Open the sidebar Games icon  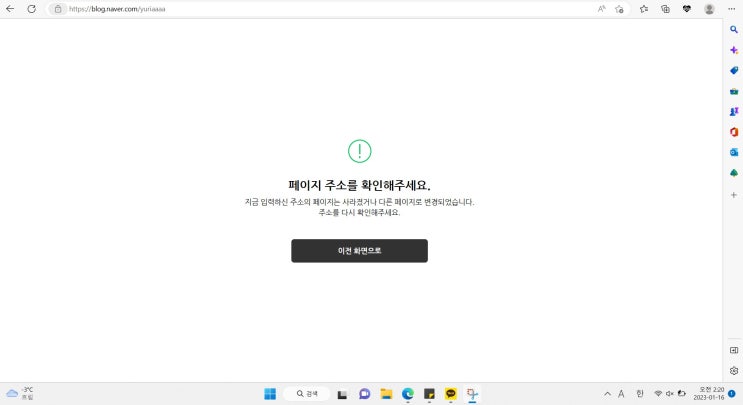point(734,111)
